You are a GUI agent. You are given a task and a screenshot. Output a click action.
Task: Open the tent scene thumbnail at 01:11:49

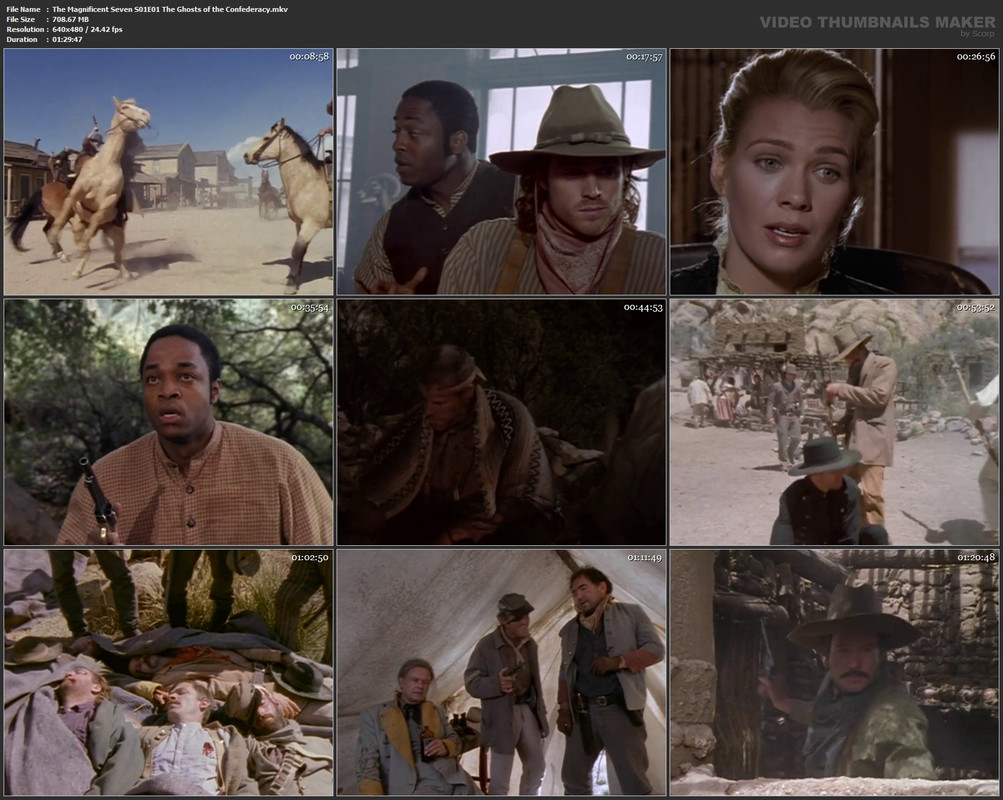(x=502, y=672)
